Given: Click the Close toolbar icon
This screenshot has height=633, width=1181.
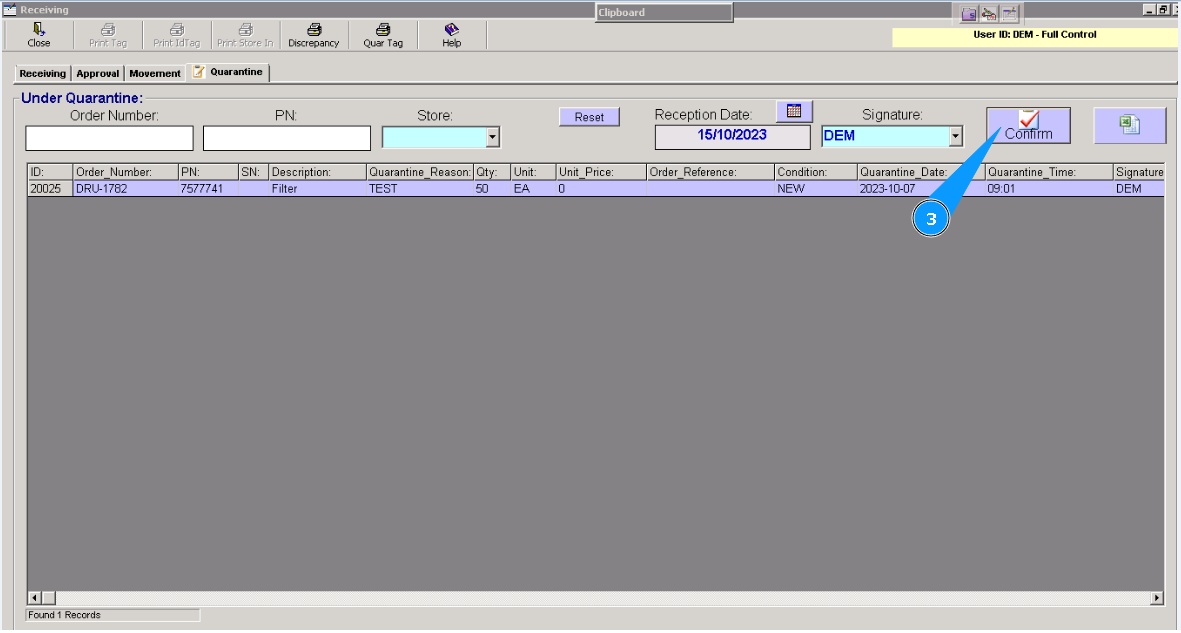Looking at the screenshot, I should coord(38,35).
